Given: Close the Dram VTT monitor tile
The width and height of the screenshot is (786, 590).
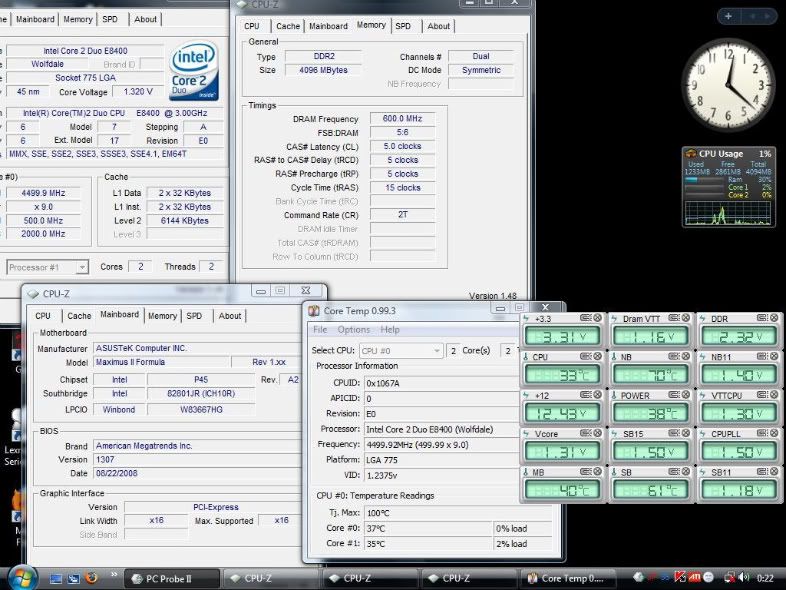Looking at the screenshot, I should click(686, 318).
